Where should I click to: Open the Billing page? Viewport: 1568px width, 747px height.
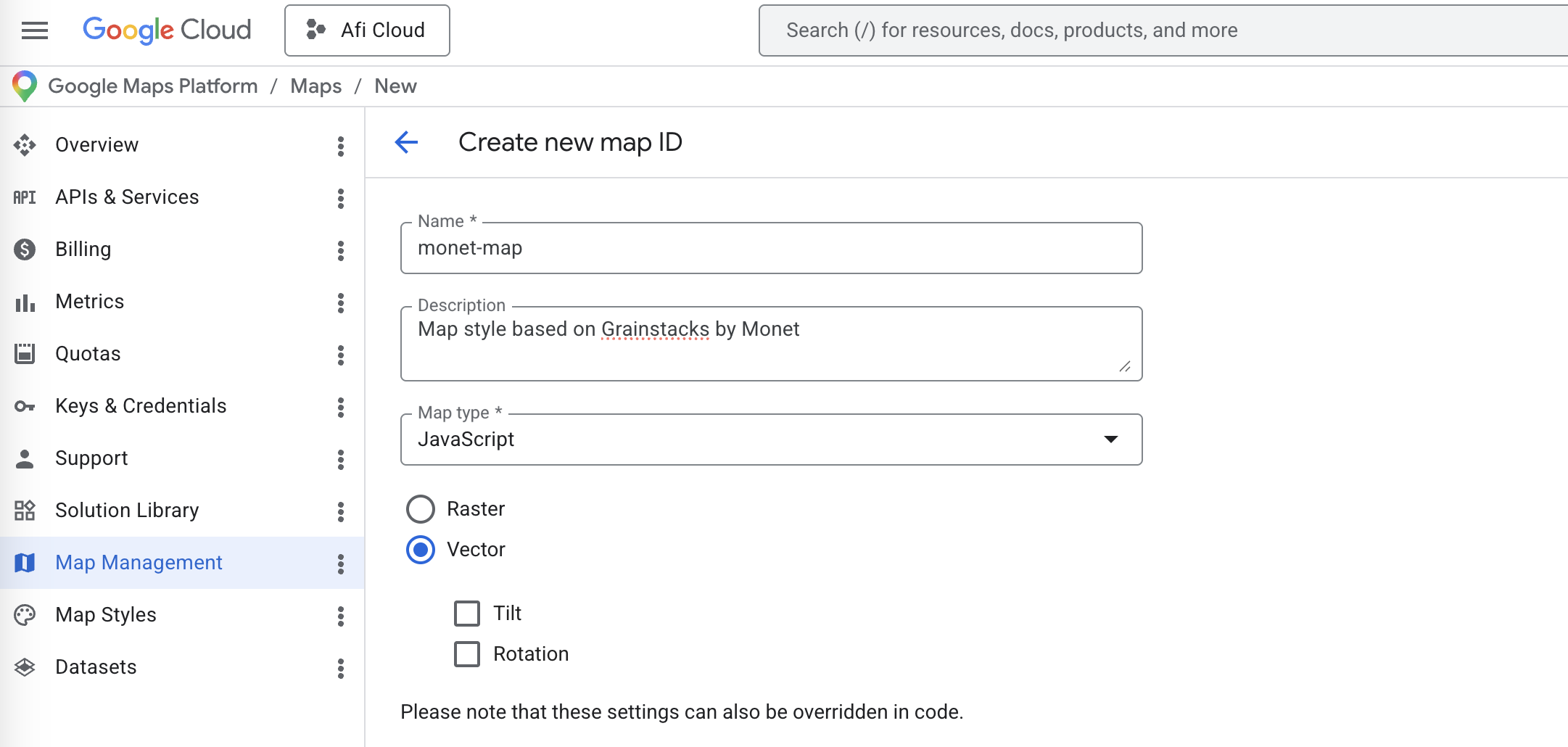click(83, 249)
